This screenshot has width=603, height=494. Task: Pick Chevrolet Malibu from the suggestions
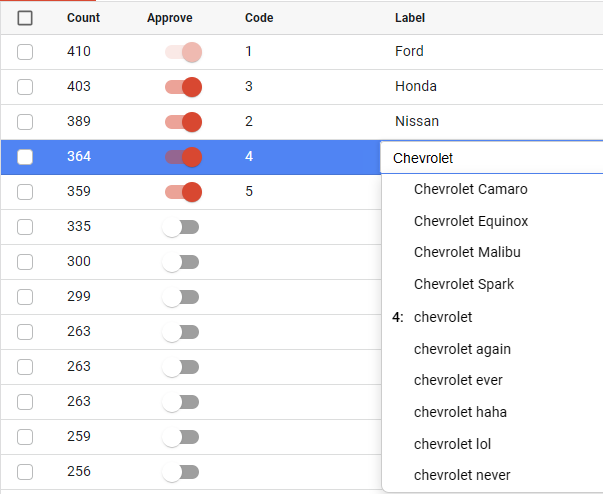[467, 252]
